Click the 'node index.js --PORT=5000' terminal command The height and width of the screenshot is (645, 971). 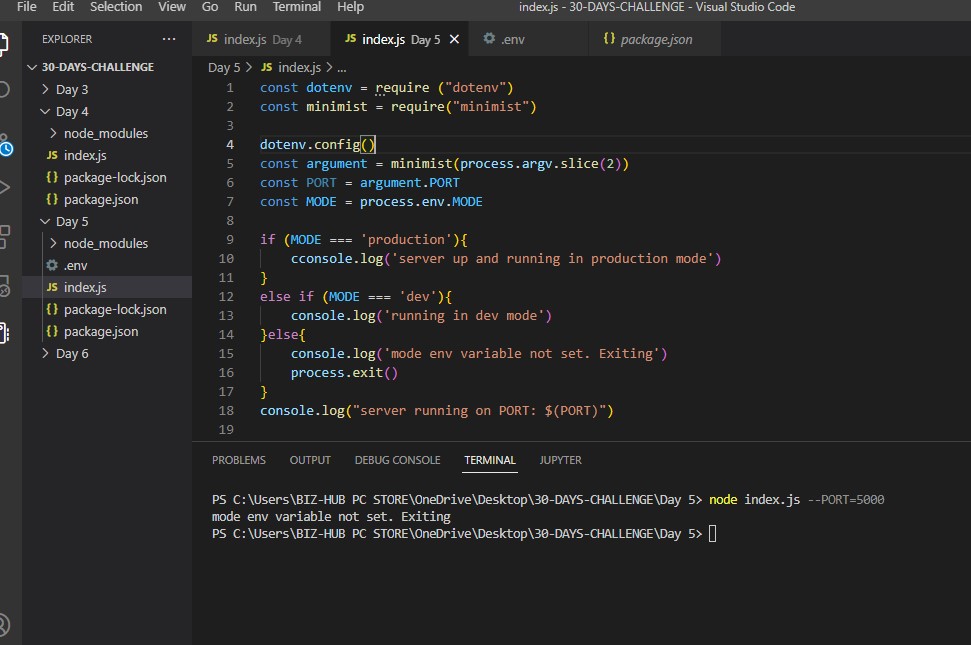click(796, 500)
